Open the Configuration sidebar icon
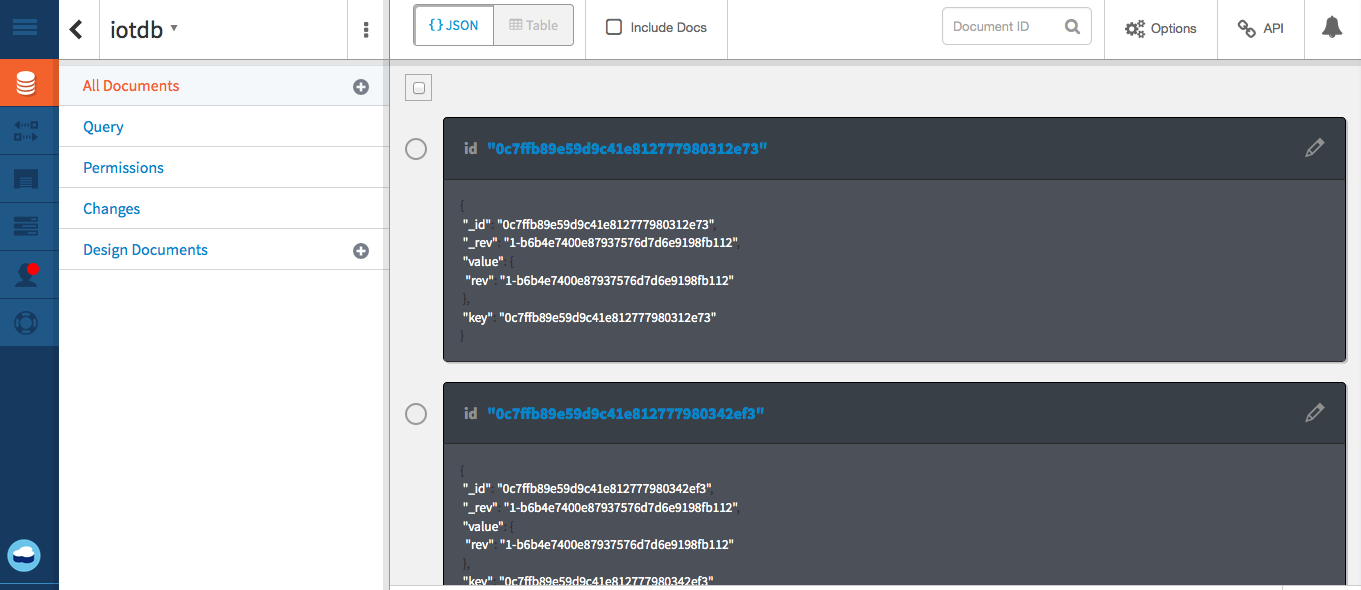This screenshot has height=590, width=1361. (x=28, y=226)
